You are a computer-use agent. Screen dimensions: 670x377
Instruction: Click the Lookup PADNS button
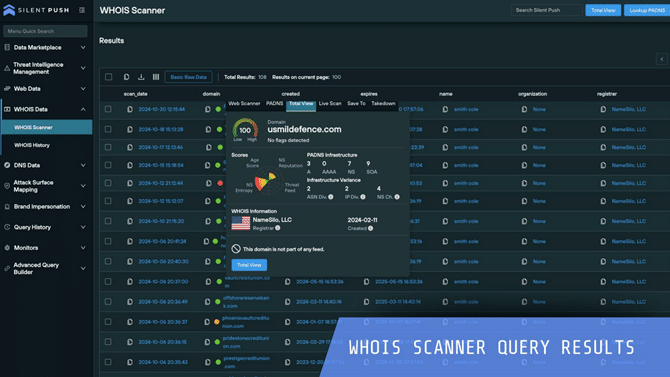(x=647, y=10)
